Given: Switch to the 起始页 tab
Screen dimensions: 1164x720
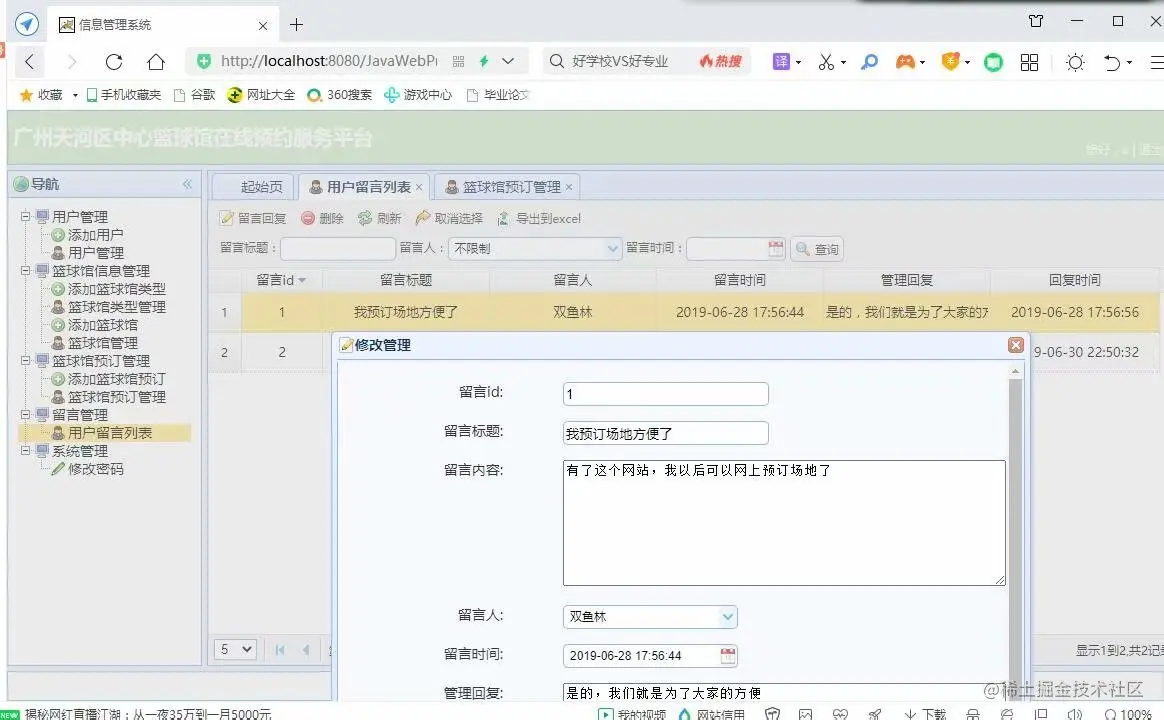Looking at the screenshot, I should [x=252, y=187].
